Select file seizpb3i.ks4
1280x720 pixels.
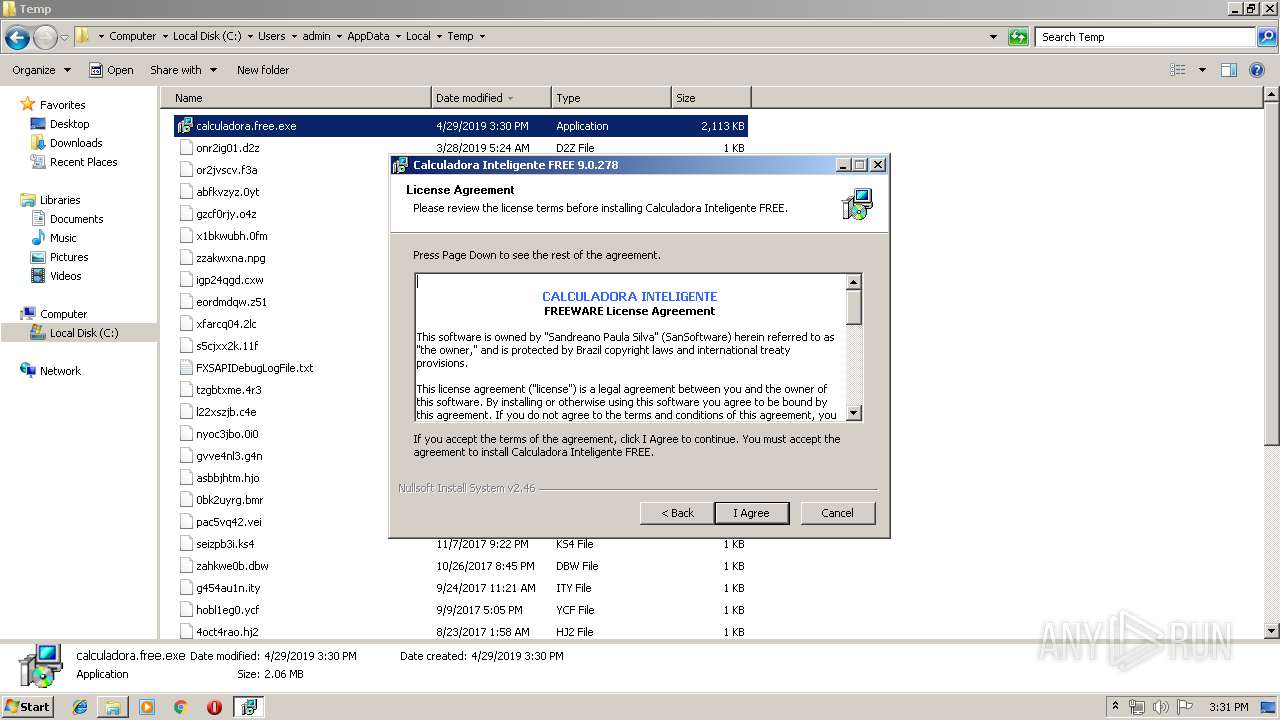click(225, 544)
